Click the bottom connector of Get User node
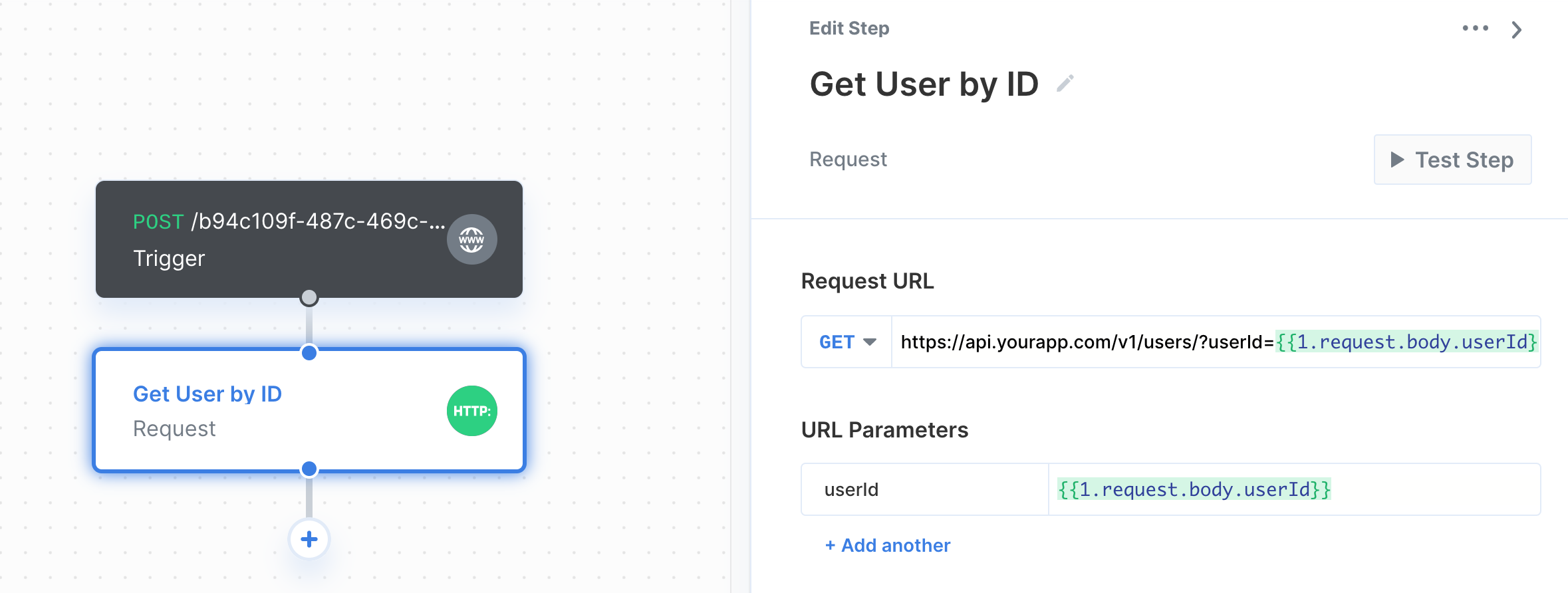The height and width of the screenshot is (593, 1568). (309, 469)
